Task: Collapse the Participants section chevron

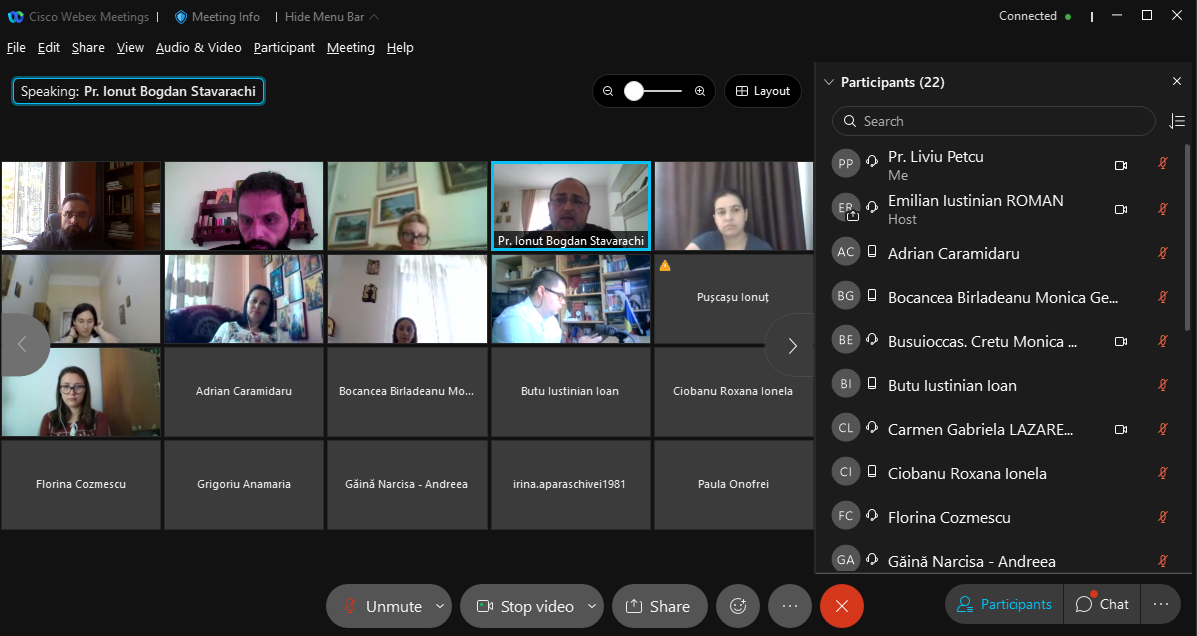Action: point(828,82)
